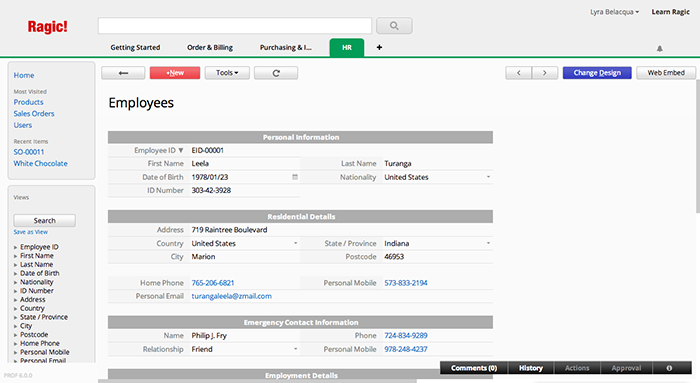Click the Postcode value 46953

click(394, 257)
